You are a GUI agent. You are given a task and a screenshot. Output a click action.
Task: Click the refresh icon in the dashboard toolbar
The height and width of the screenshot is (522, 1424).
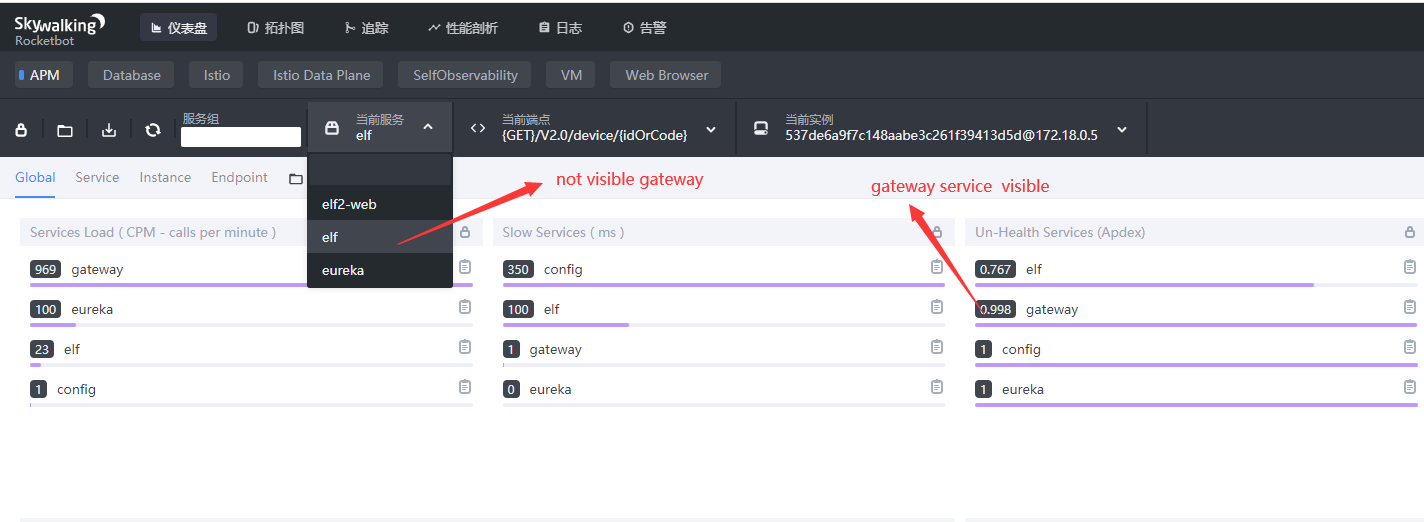(153, 130)
